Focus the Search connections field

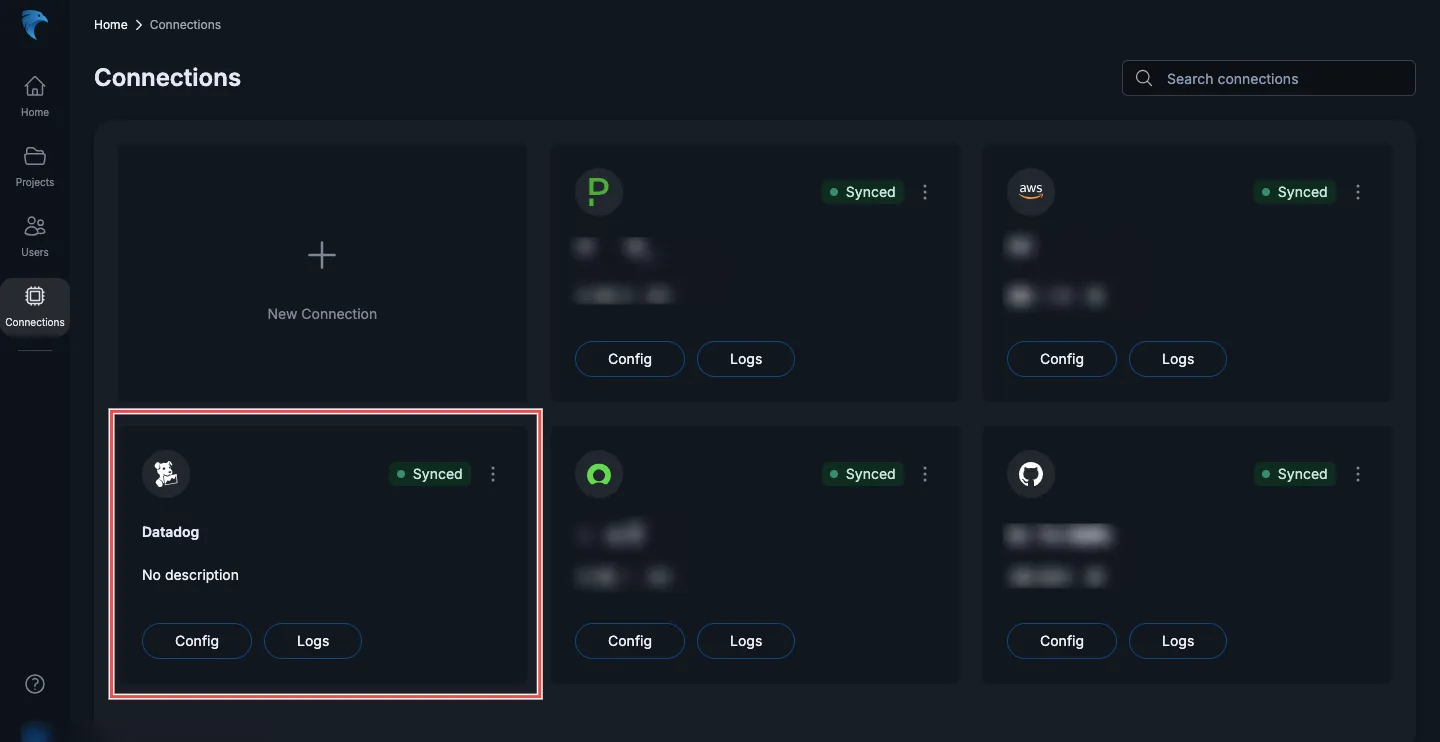(1269, 78)
